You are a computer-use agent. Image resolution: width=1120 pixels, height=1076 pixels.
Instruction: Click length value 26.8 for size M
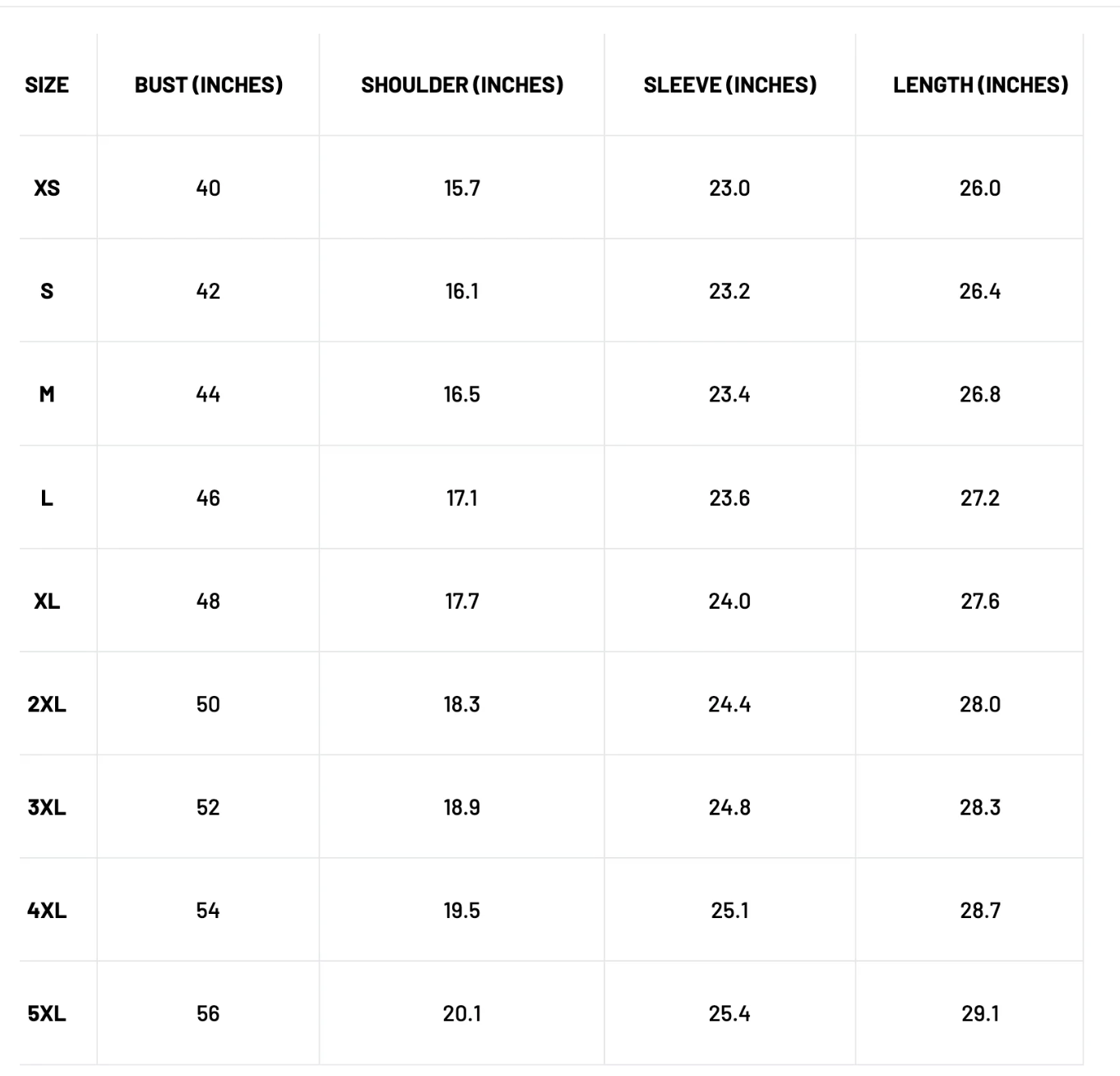pyautogui.click(x=980, y=395)
